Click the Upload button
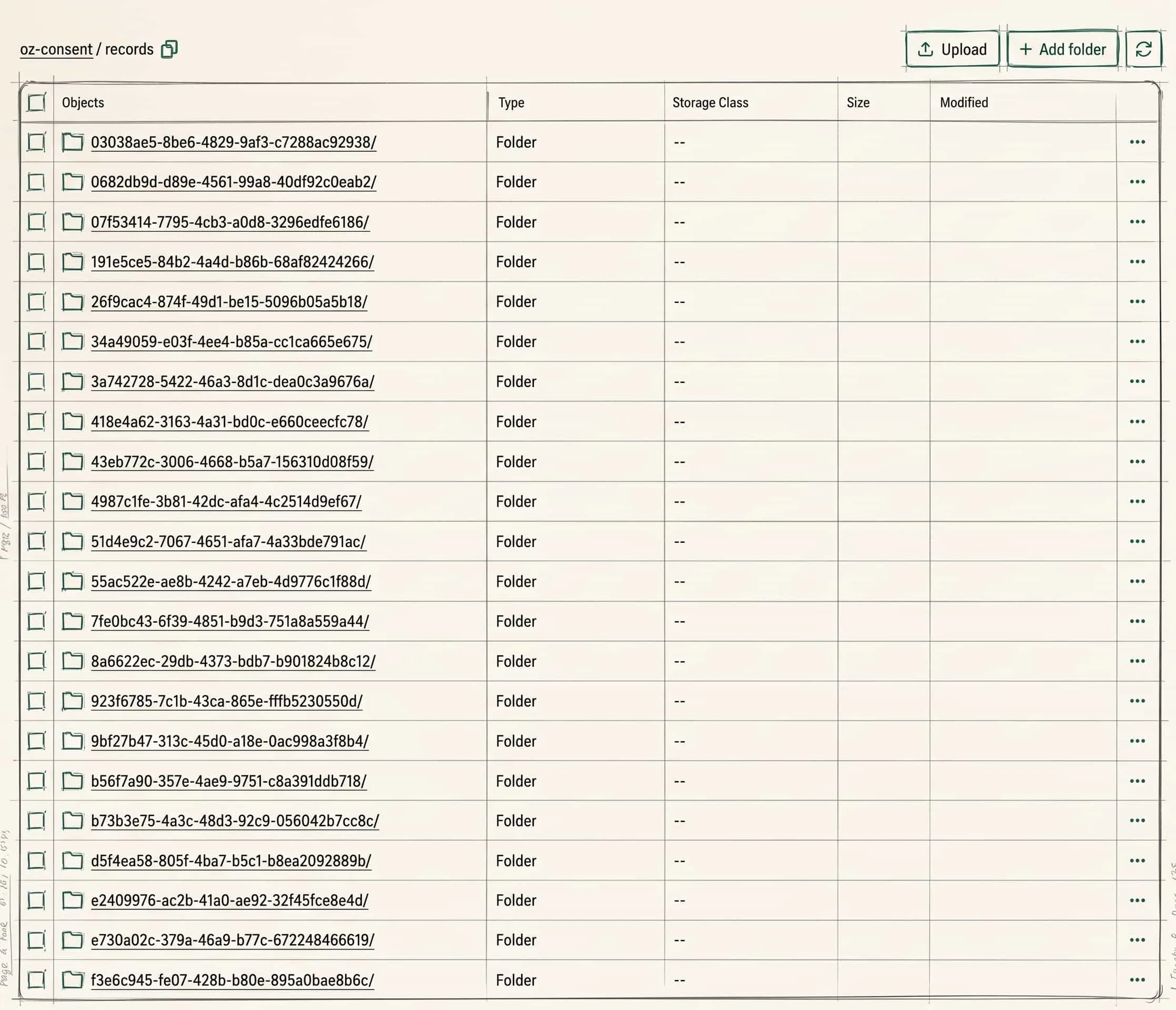Viewport: 1176px width, 1010px height. (952, 49)
